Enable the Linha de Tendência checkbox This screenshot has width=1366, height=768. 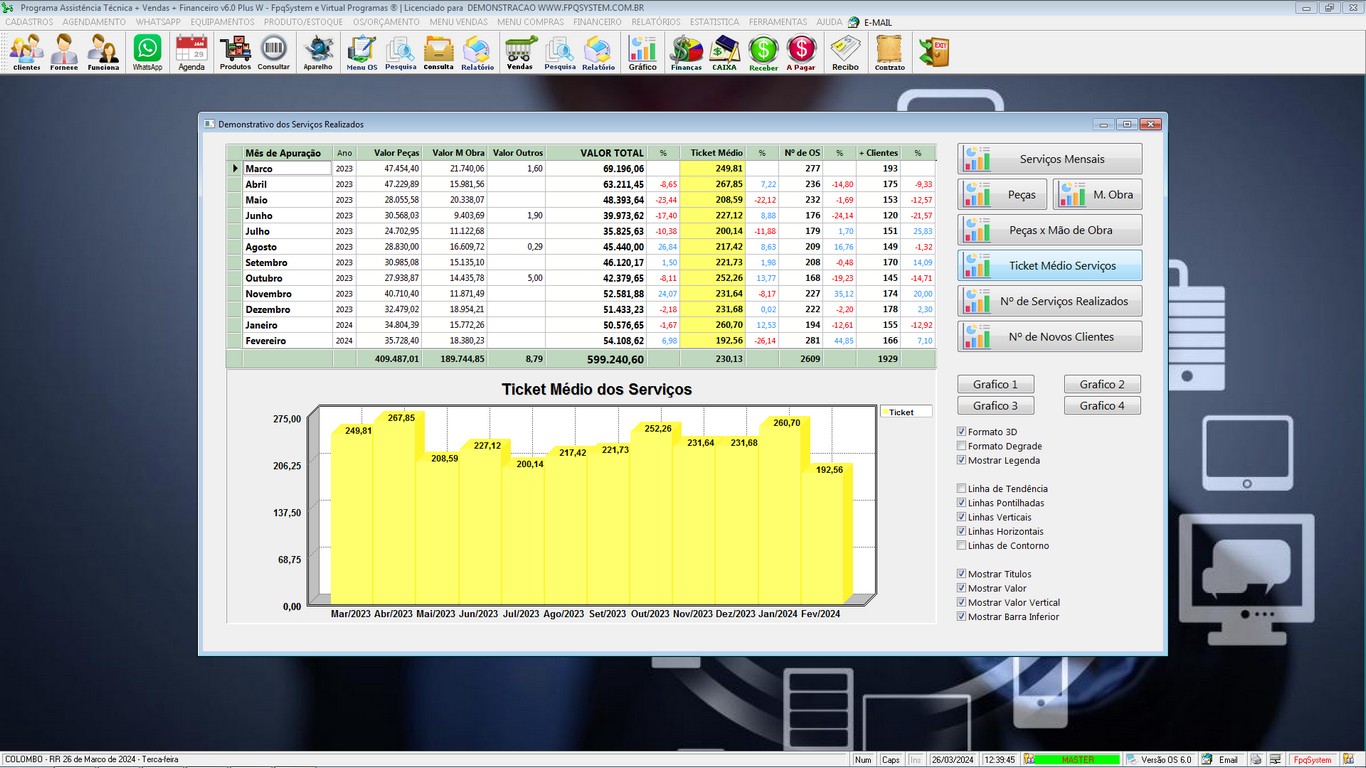point(962,489)
